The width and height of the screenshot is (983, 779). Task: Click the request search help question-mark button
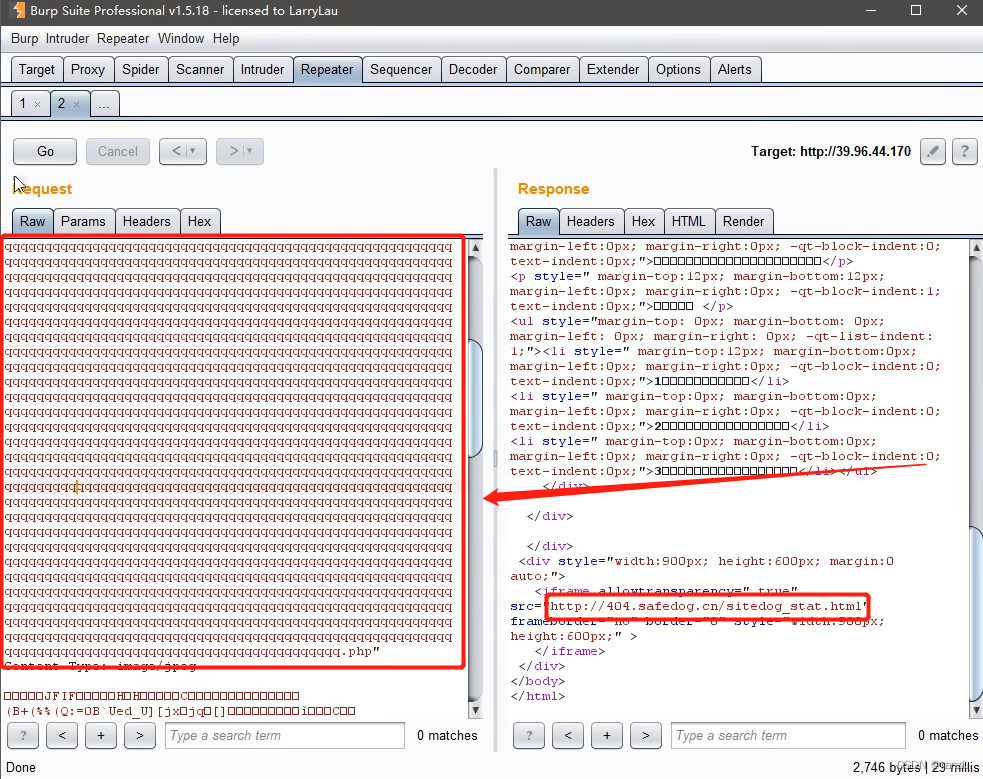[x=23, y=735]
